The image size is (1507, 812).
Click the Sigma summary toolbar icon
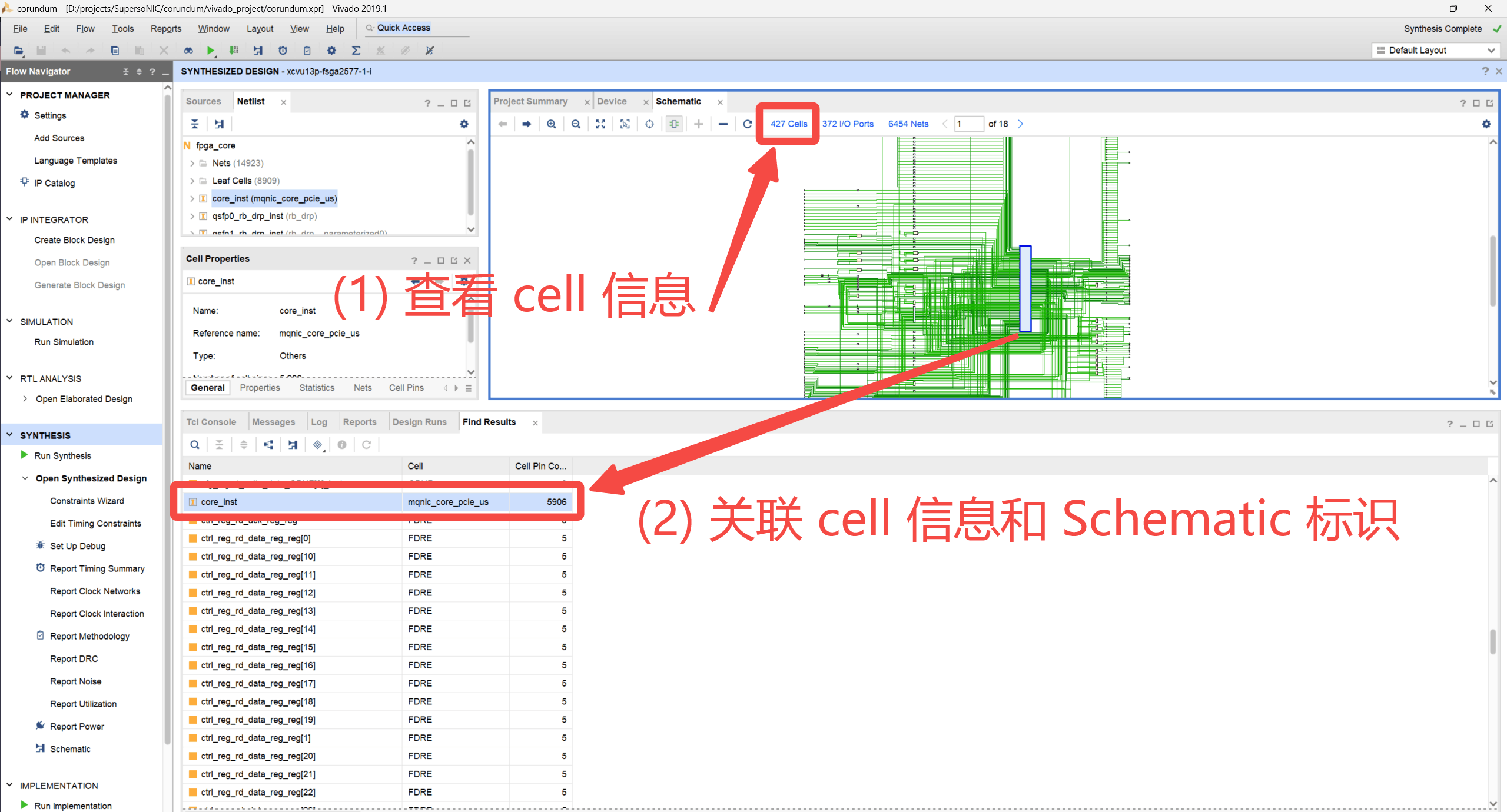tap(356, 51)
